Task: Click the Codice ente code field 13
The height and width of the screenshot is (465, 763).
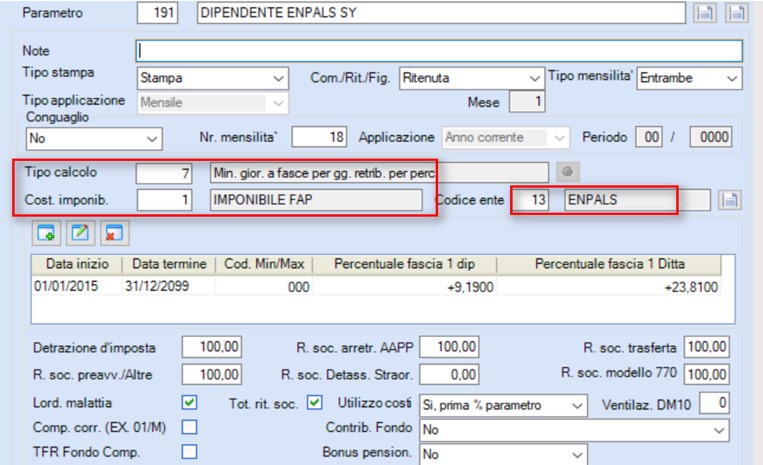Action: click(530, 200)
